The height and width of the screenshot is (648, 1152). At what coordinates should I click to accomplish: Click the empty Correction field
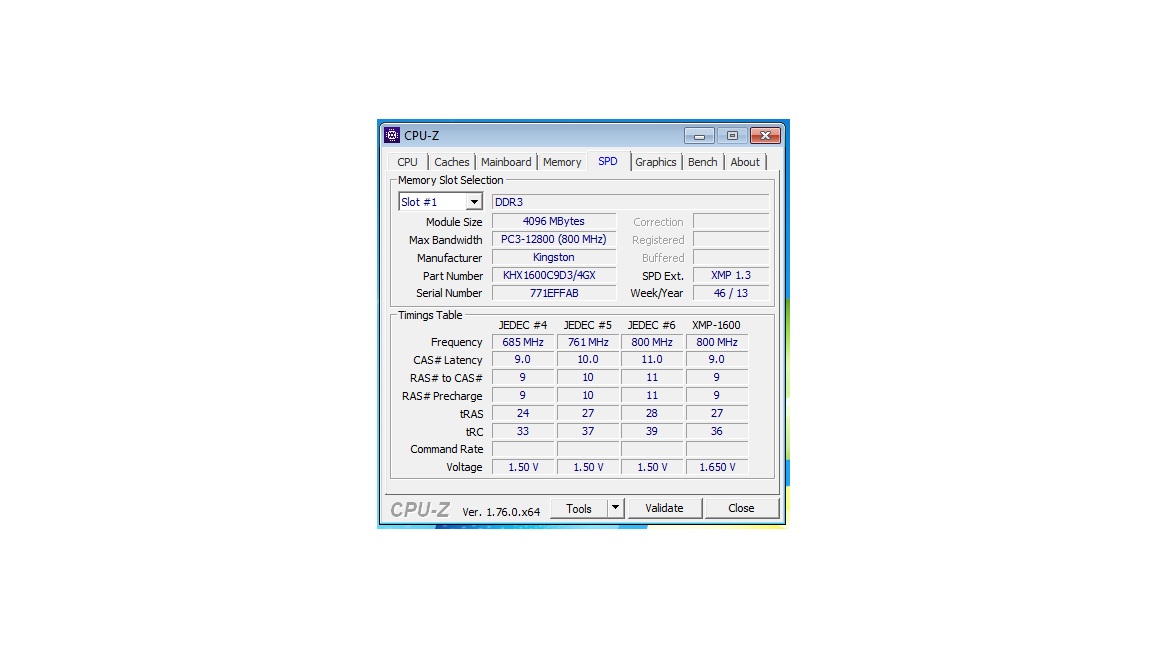coord(731,221)
